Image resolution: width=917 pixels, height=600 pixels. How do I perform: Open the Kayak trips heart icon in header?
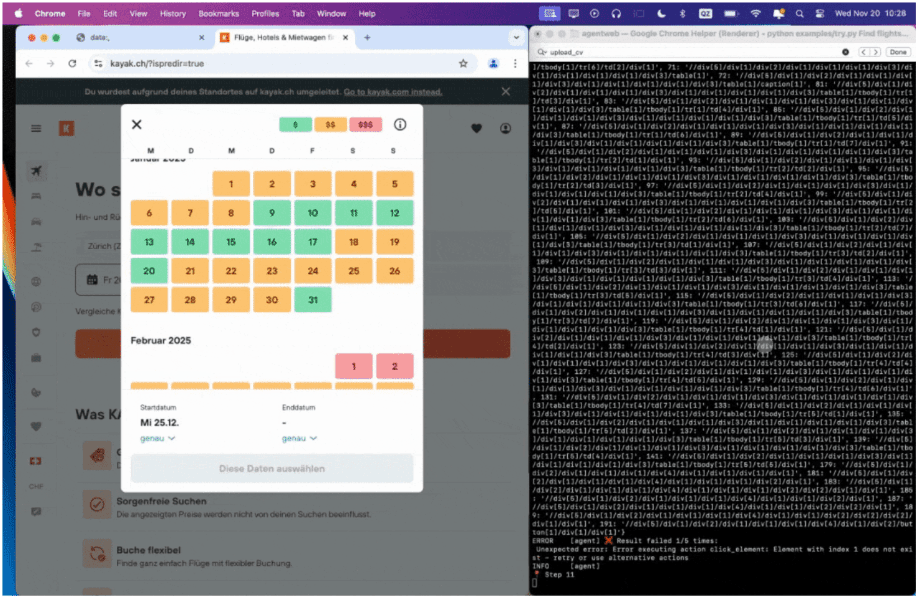(x=477, y=129)
